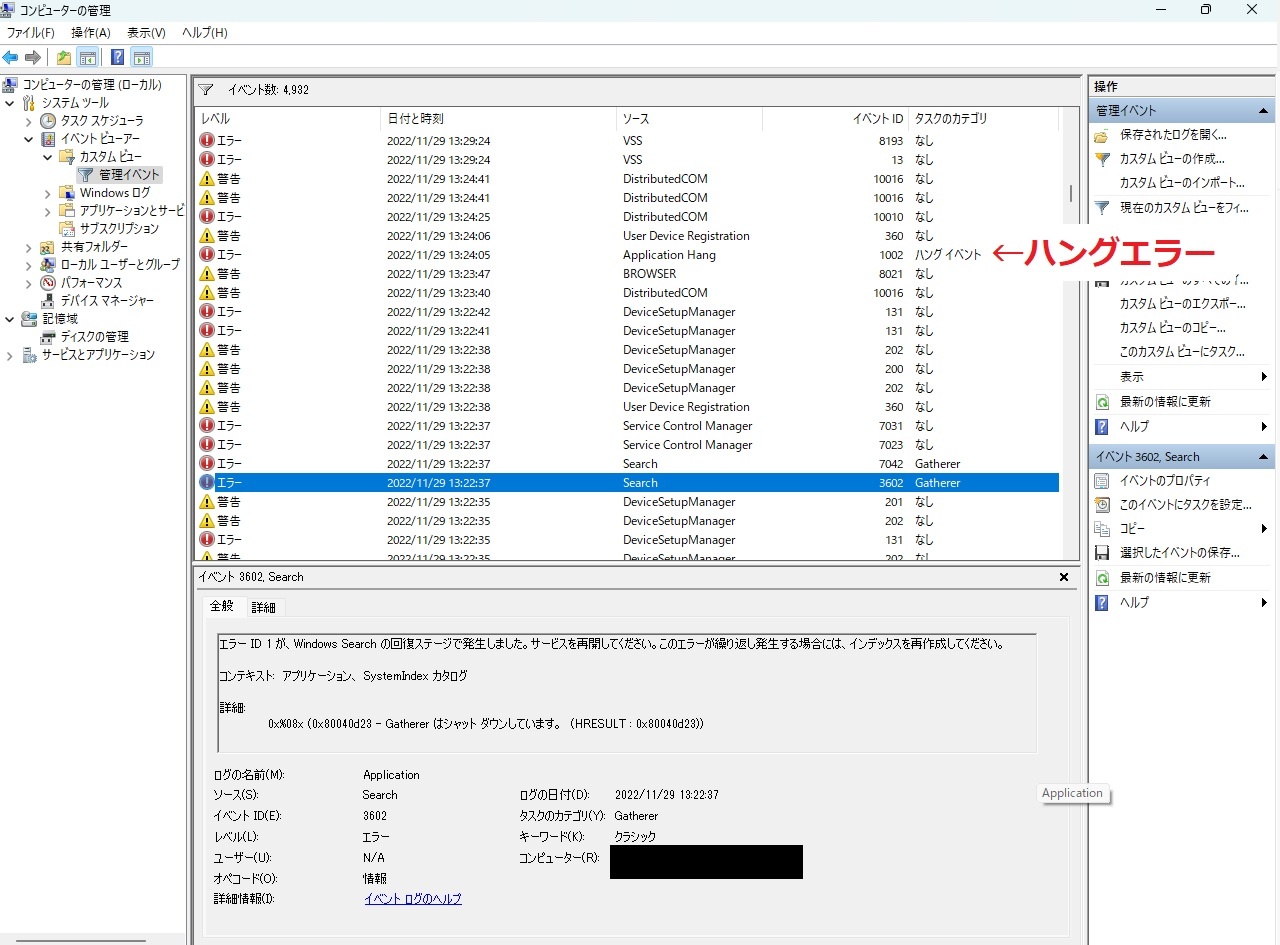Expand the サービスとアプリケーション node
This screenshot has height=945, width=1280.
[x=10, y=355]
